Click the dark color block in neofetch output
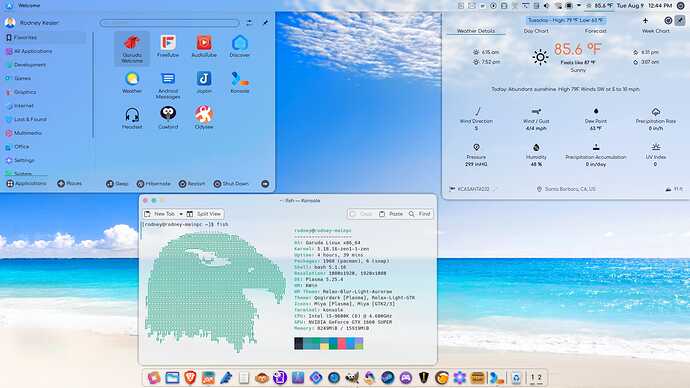Viewport: 690px width, 388px height. pos(298,344)
